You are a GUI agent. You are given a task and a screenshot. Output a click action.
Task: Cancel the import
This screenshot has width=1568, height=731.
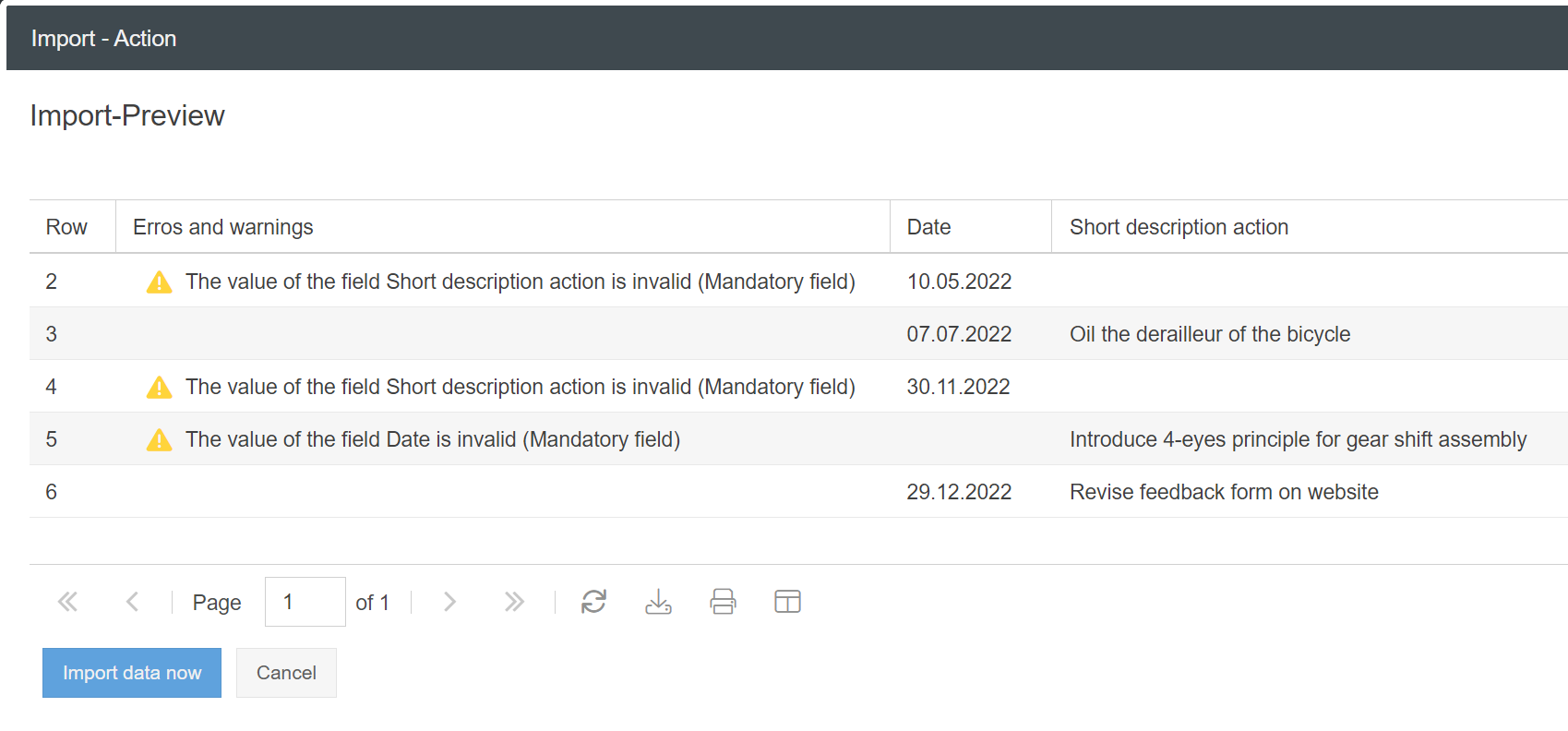click(286, 673)
